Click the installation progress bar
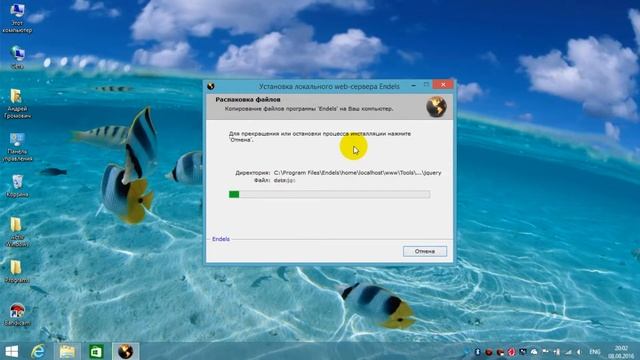Viewport: 640px width, 360px height. click(329, 194)
